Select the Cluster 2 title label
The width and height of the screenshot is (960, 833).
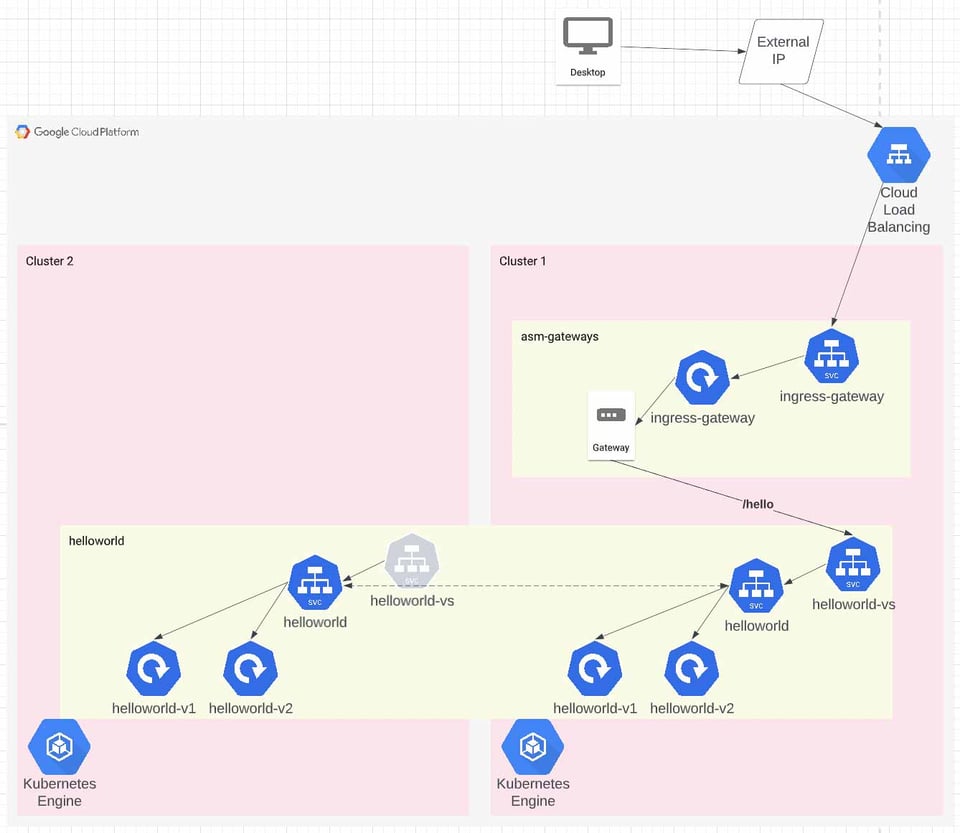[50, 261]
